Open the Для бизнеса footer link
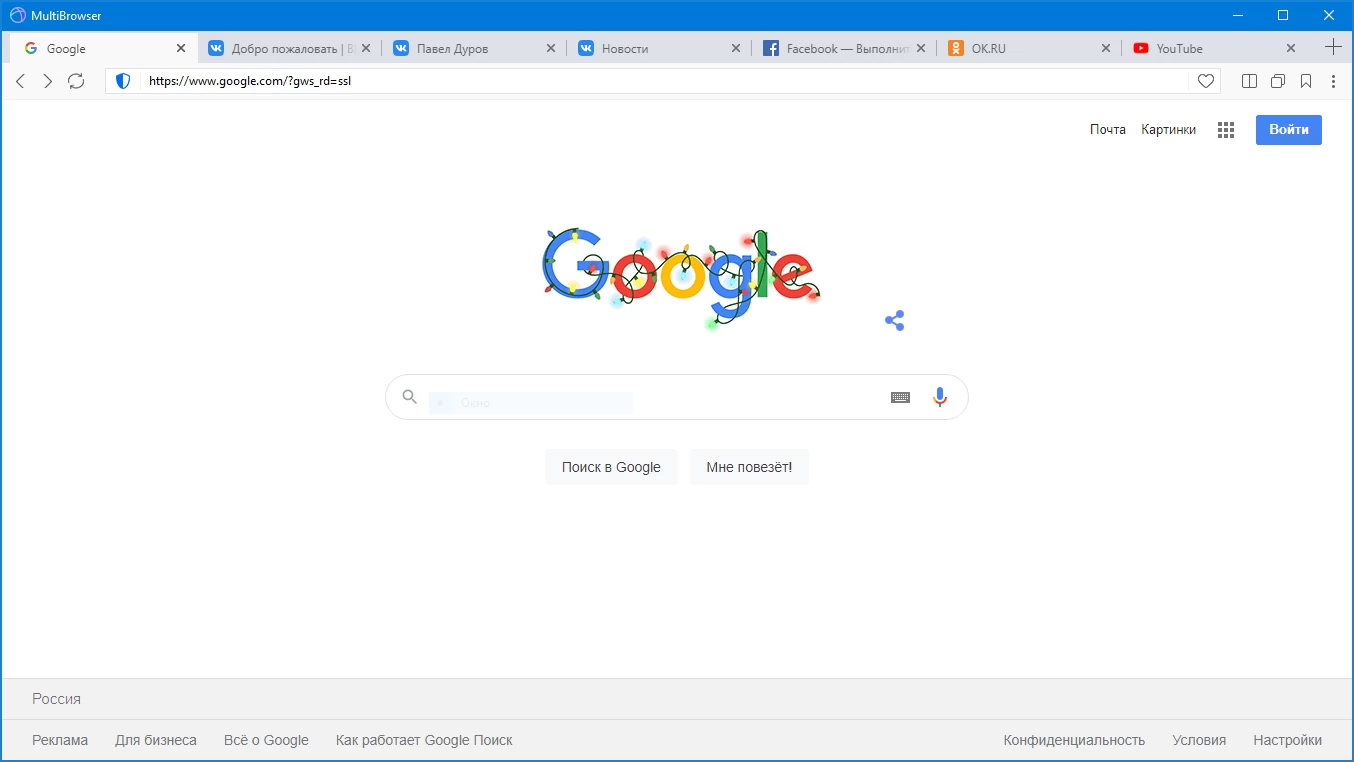 point(156,741)
